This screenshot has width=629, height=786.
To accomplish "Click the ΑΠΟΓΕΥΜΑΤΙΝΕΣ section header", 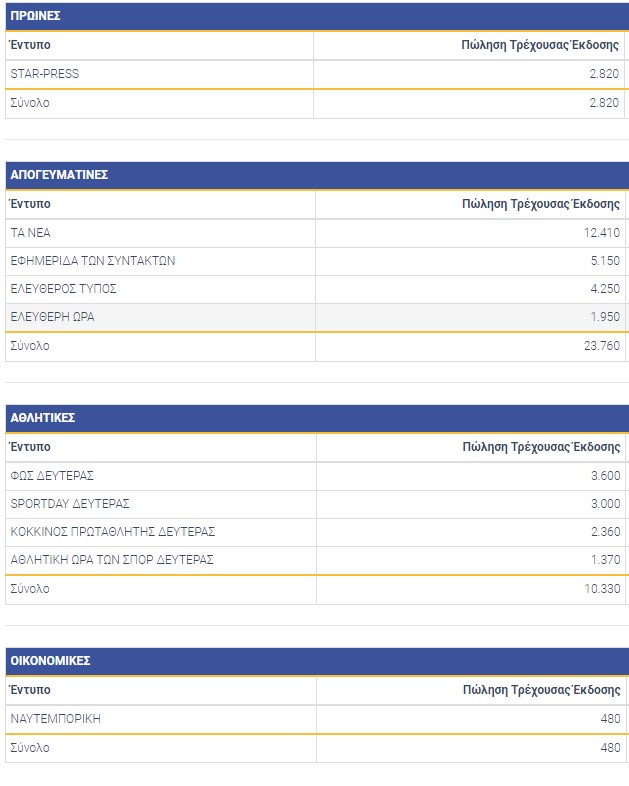I will pos(59,175).
